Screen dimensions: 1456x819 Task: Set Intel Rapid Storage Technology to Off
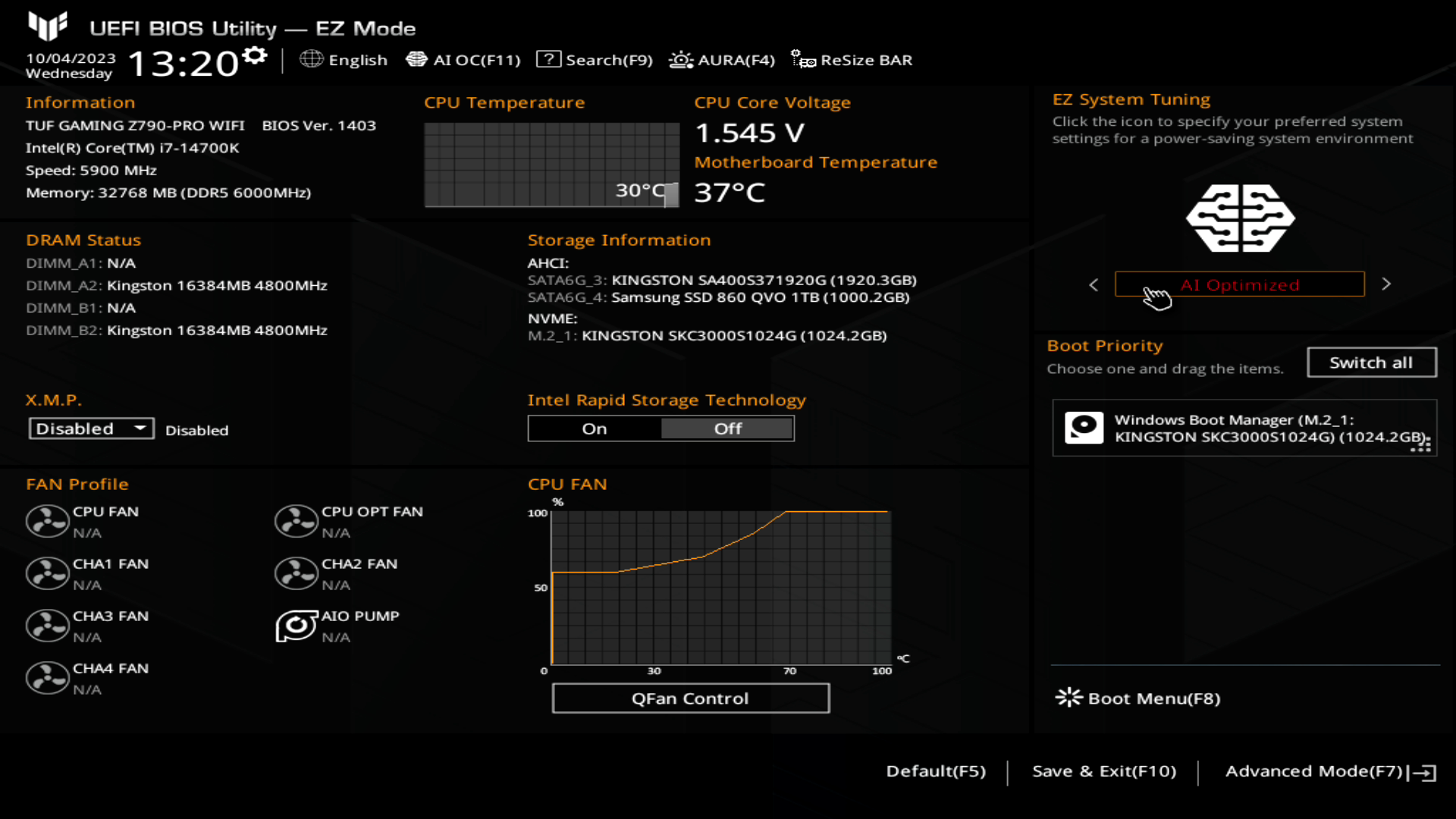coord(727,428)
